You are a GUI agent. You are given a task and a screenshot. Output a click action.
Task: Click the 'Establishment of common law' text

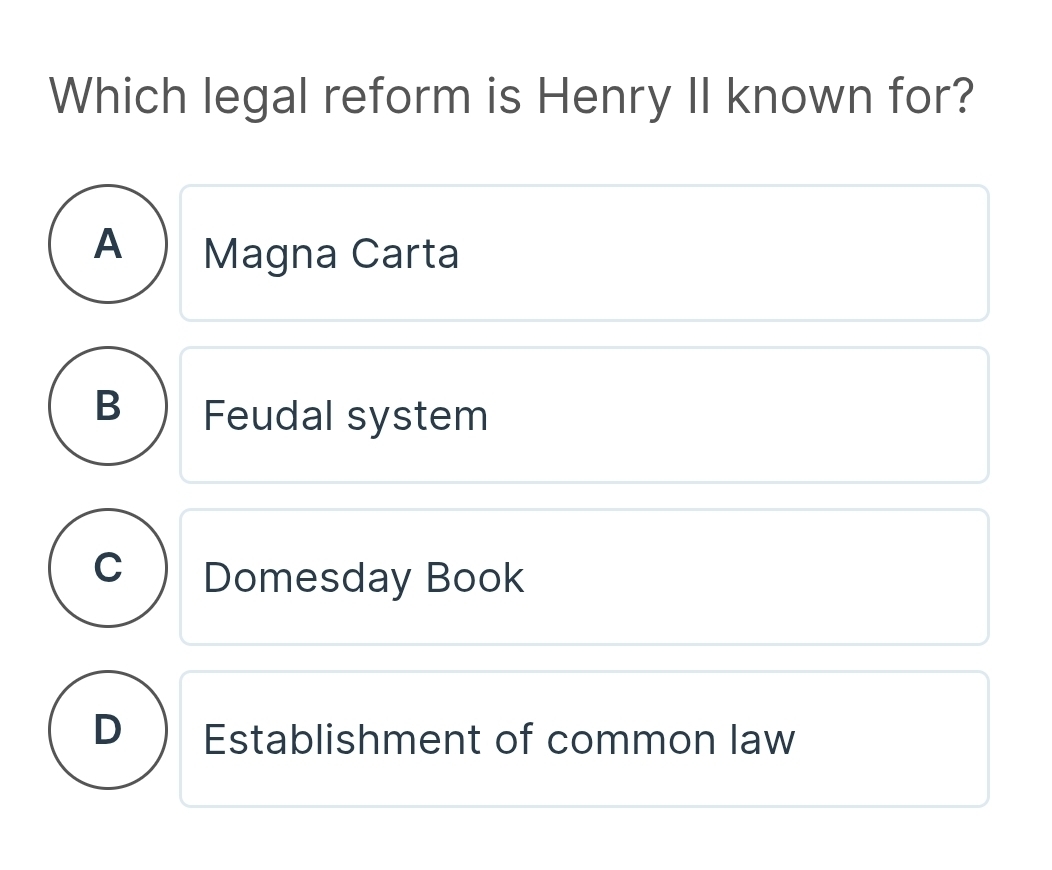click(499, 740)
